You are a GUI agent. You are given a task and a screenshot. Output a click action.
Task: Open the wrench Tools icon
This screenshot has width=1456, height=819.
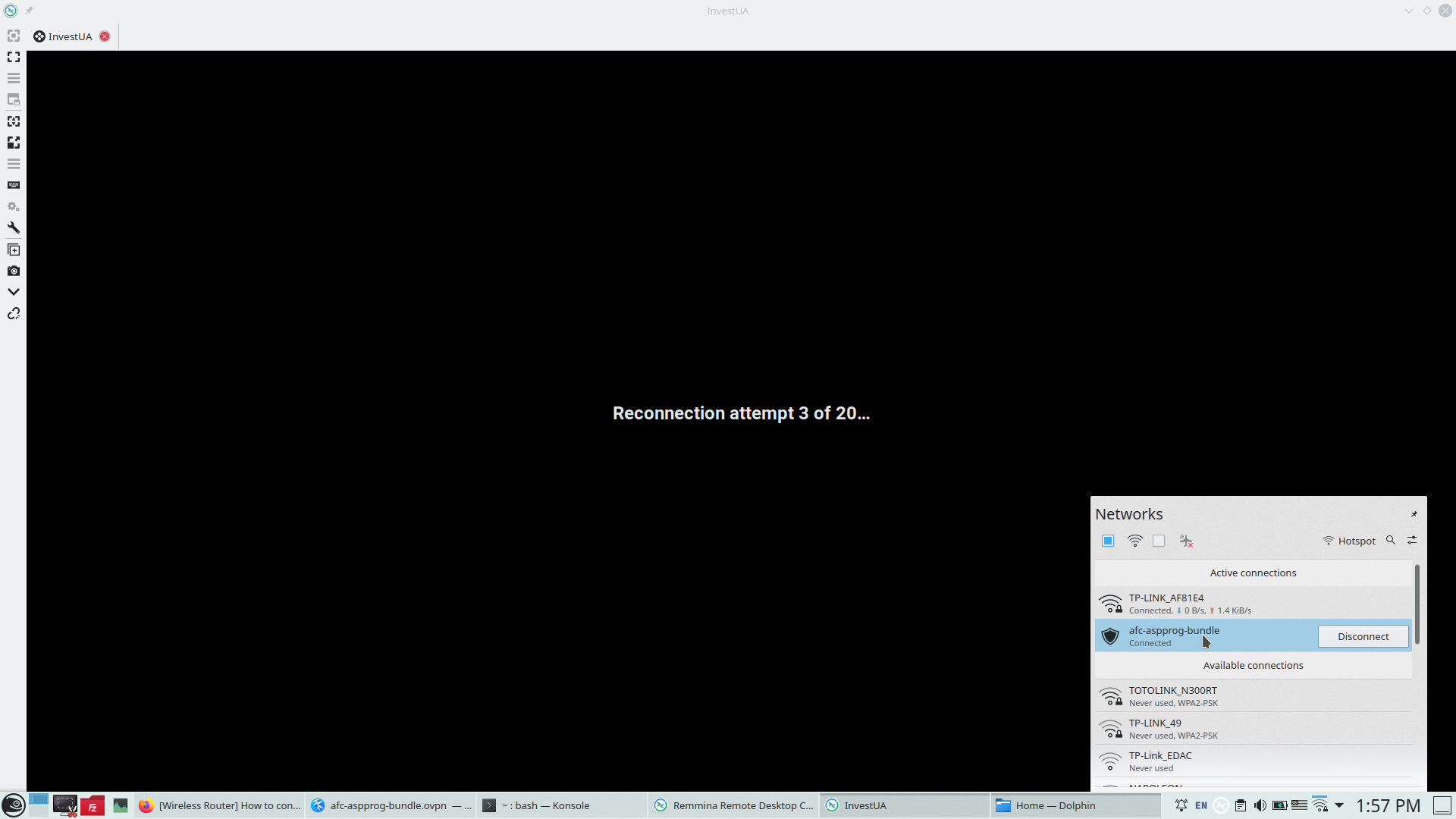tap(14, 227)
